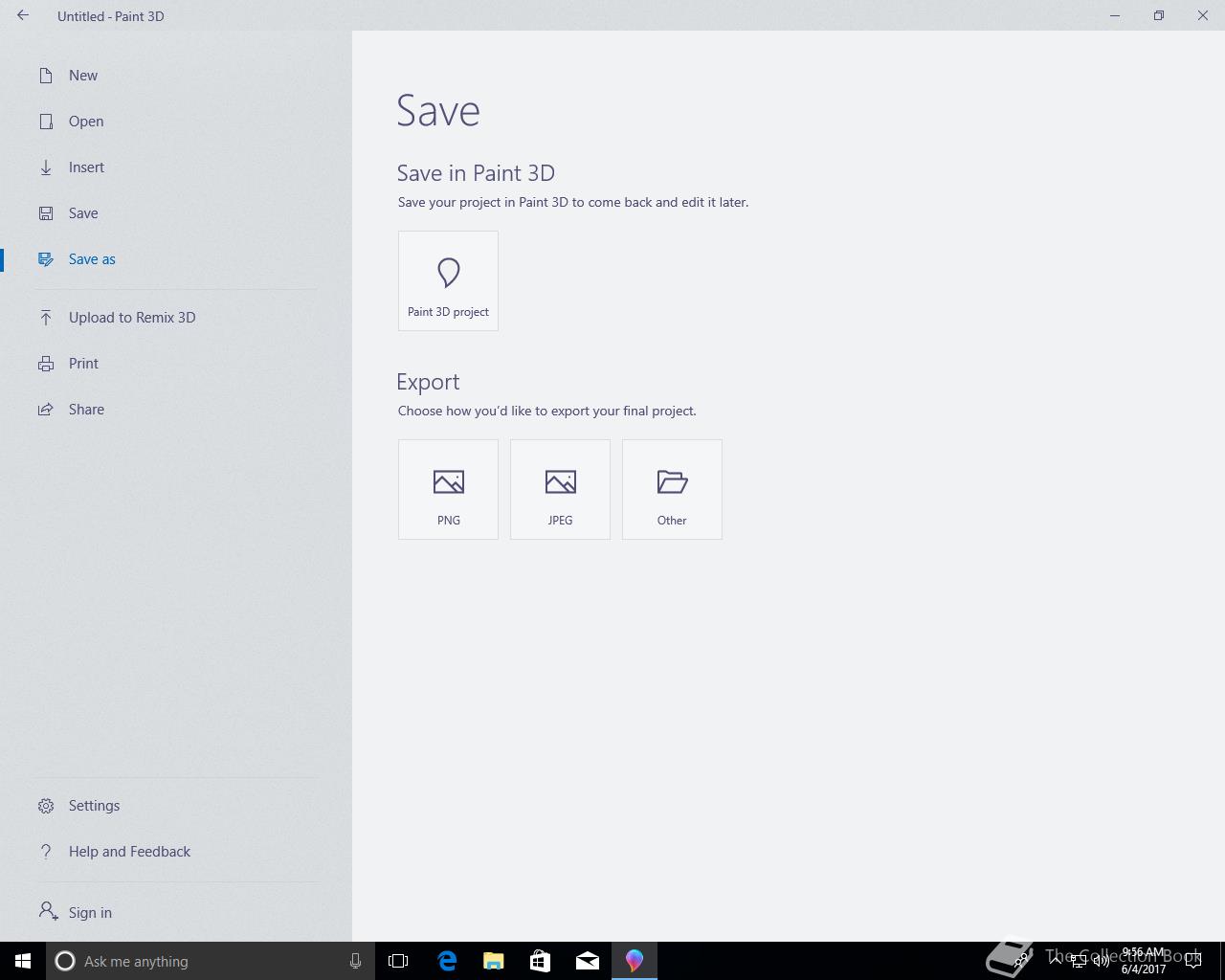The width and height of the screenshot is (1225, 980).
Task: Click the Cortana search box
Action: 211,961
